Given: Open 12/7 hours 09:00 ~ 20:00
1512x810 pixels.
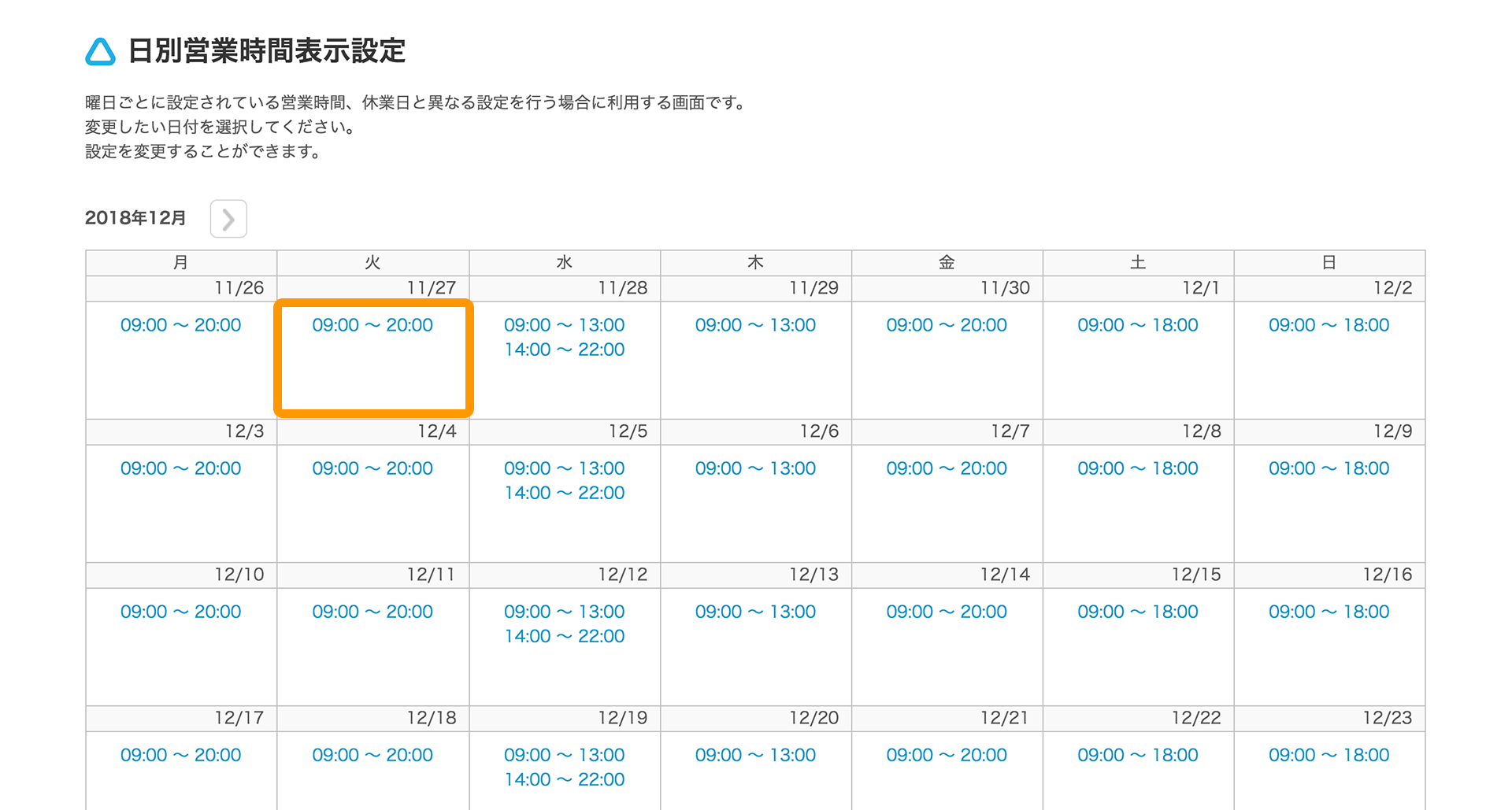Looking at the screenshot, I should (x=947, y=468).
